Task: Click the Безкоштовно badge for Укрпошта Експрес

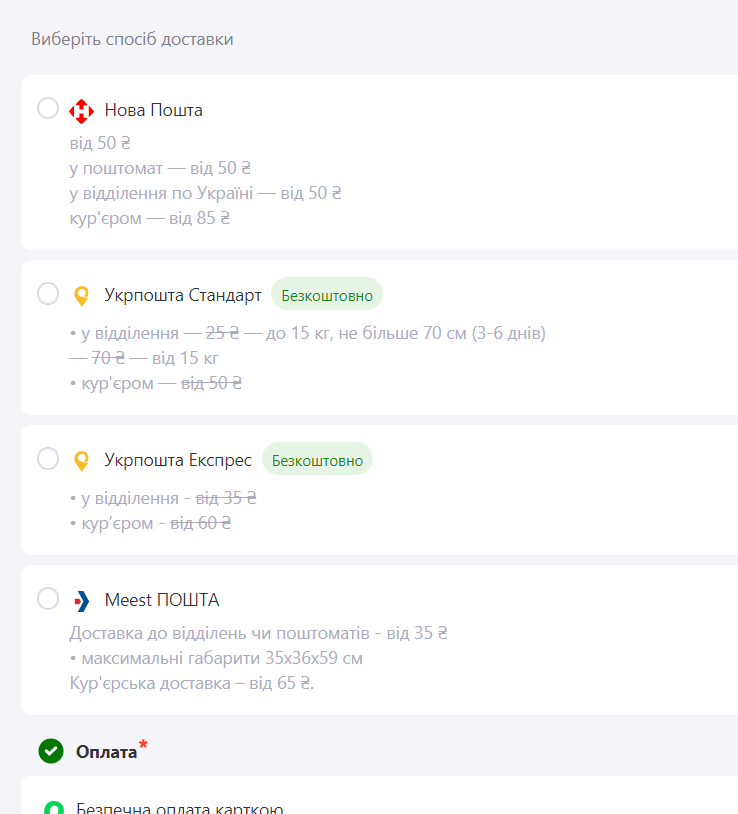Action: (x=317, y=460)
